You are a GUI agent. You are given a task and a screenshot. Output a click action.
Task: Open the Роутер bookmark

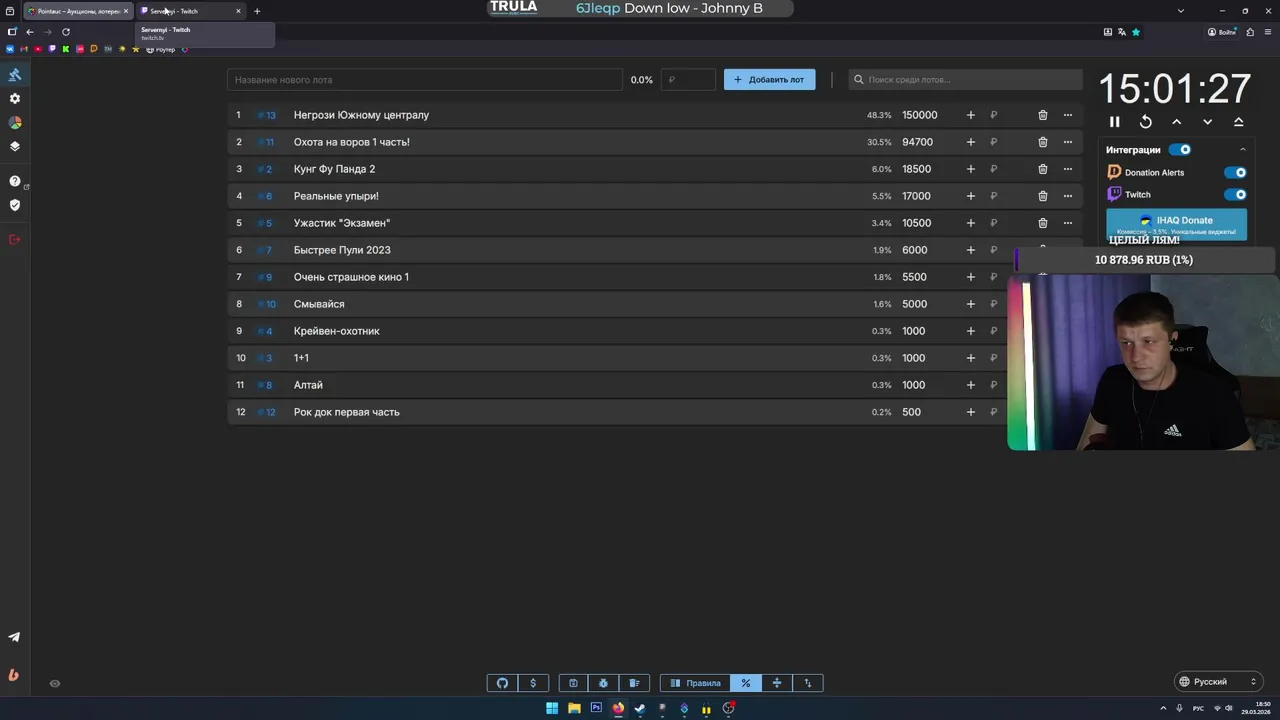click(x=161, y=49)
